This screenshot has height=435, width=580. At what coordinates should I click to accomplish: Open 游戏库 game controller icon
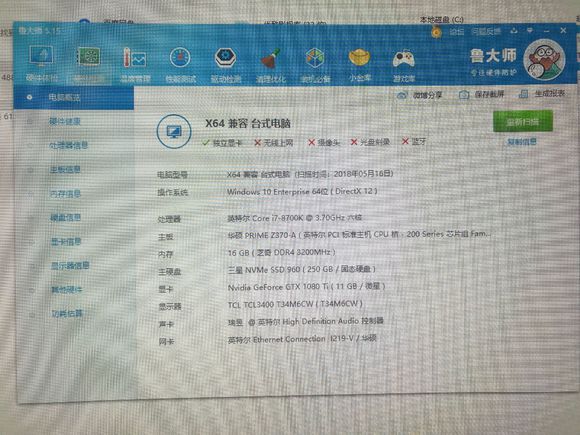[404, 64]
